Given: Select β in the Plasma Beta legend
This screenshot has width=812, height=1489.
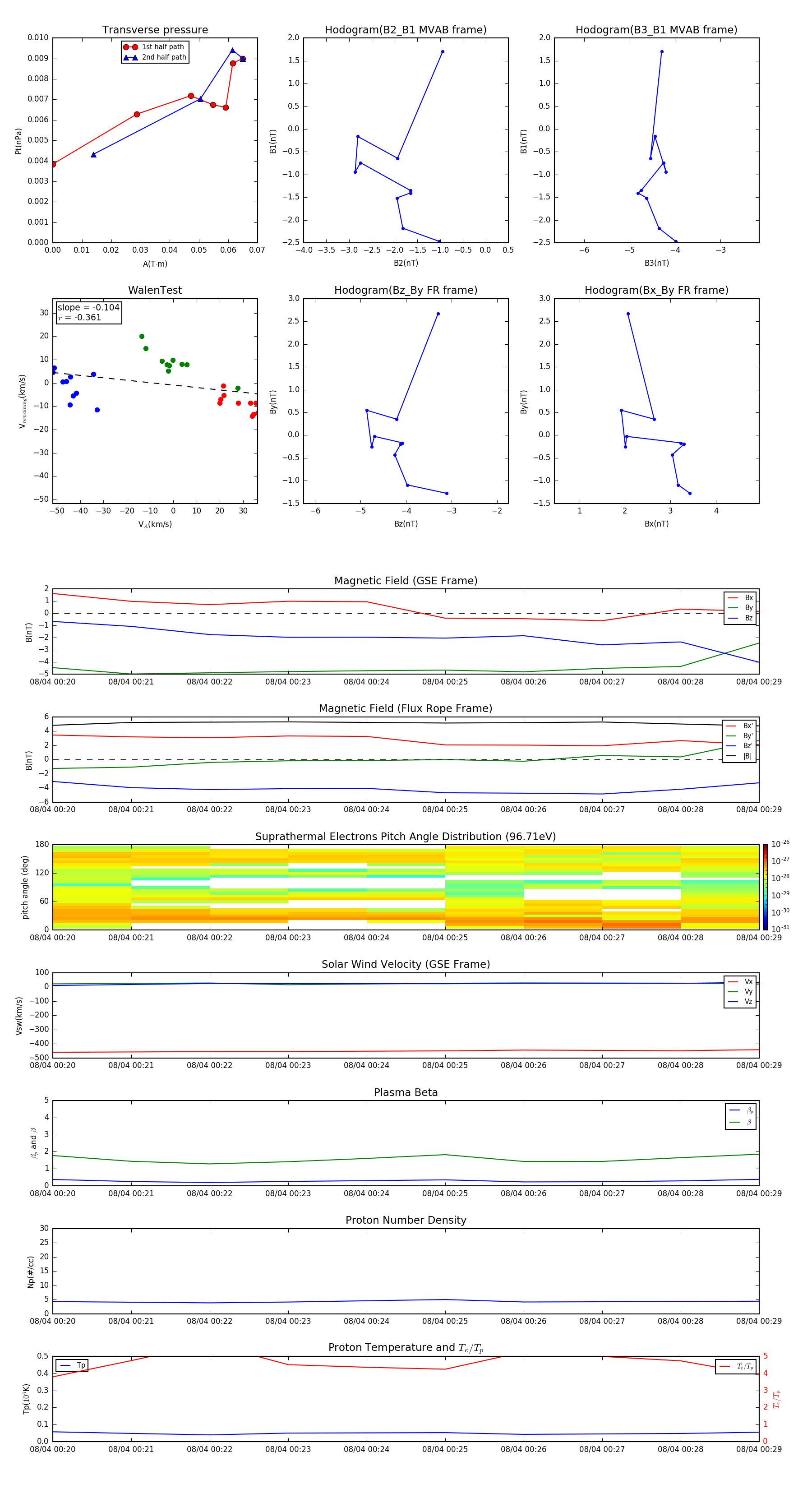Looking at the screenshot, I should tap(742, 1123).
